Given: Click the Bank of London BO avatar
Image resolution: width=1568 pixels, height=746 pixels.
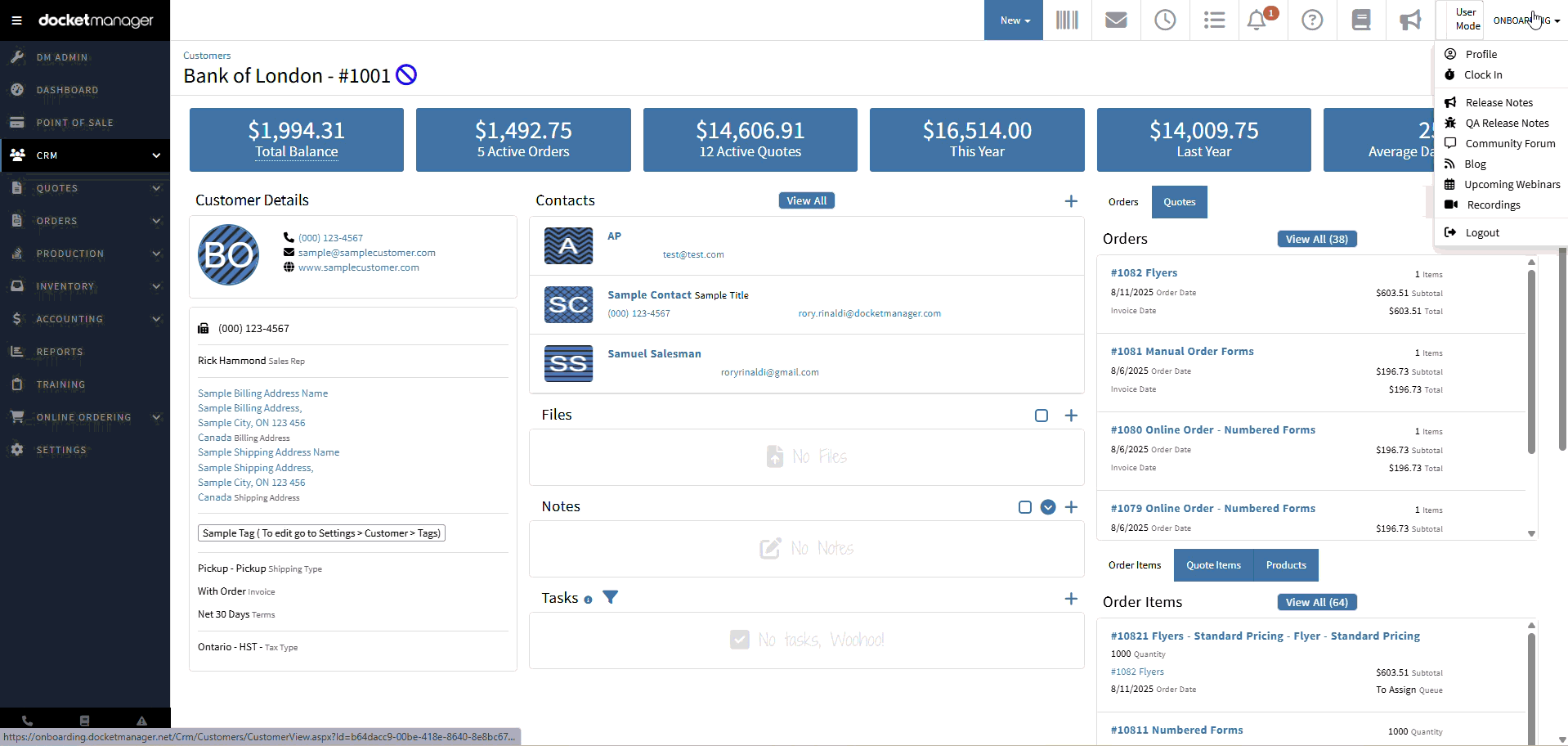Looking at the screenshot, I should pos(229,255).
